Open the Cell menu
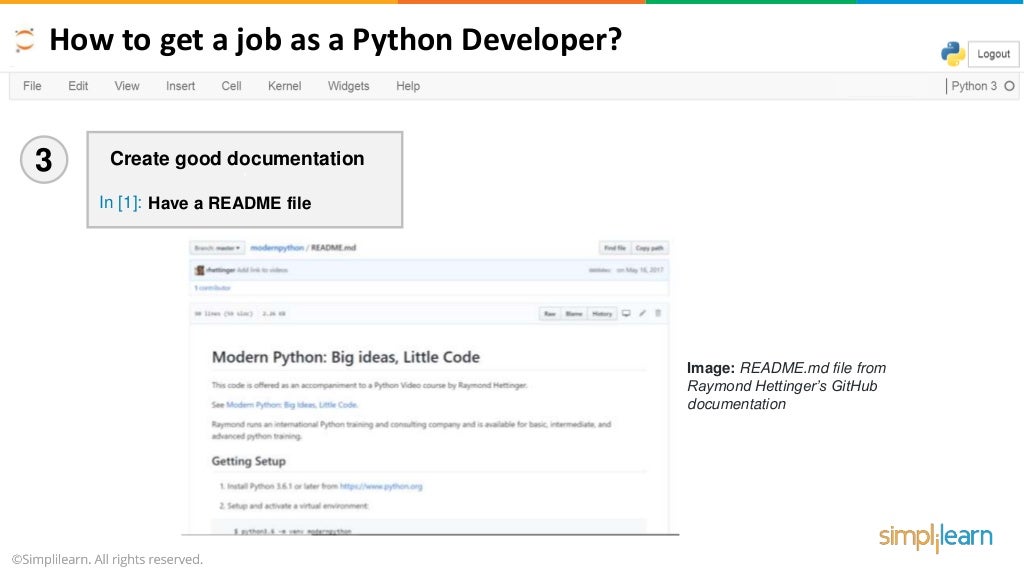Viewport: 1024px width, 576px height. point(231,86)
